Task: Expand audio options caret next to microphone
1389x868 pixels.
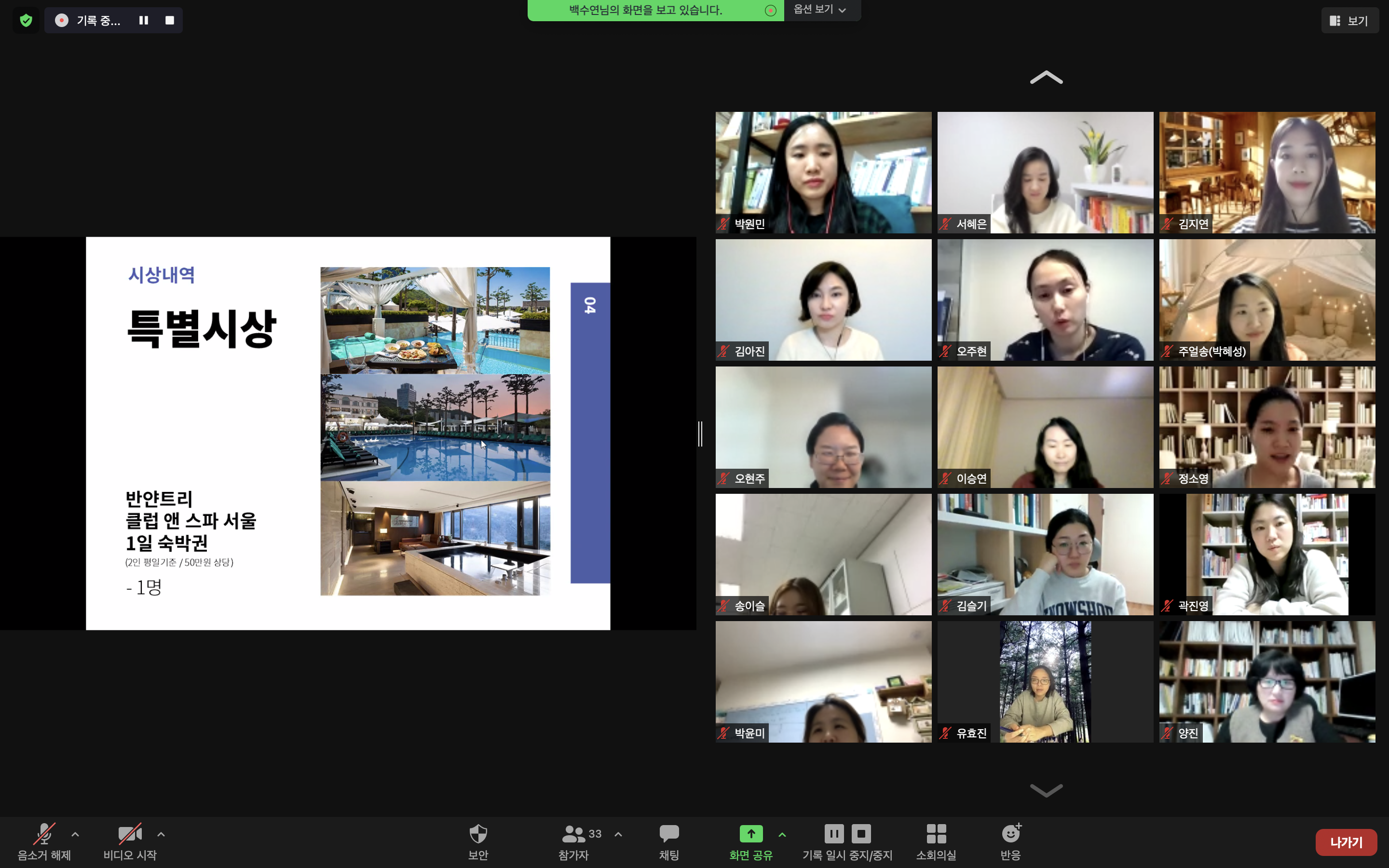Action: click(75, 834)
